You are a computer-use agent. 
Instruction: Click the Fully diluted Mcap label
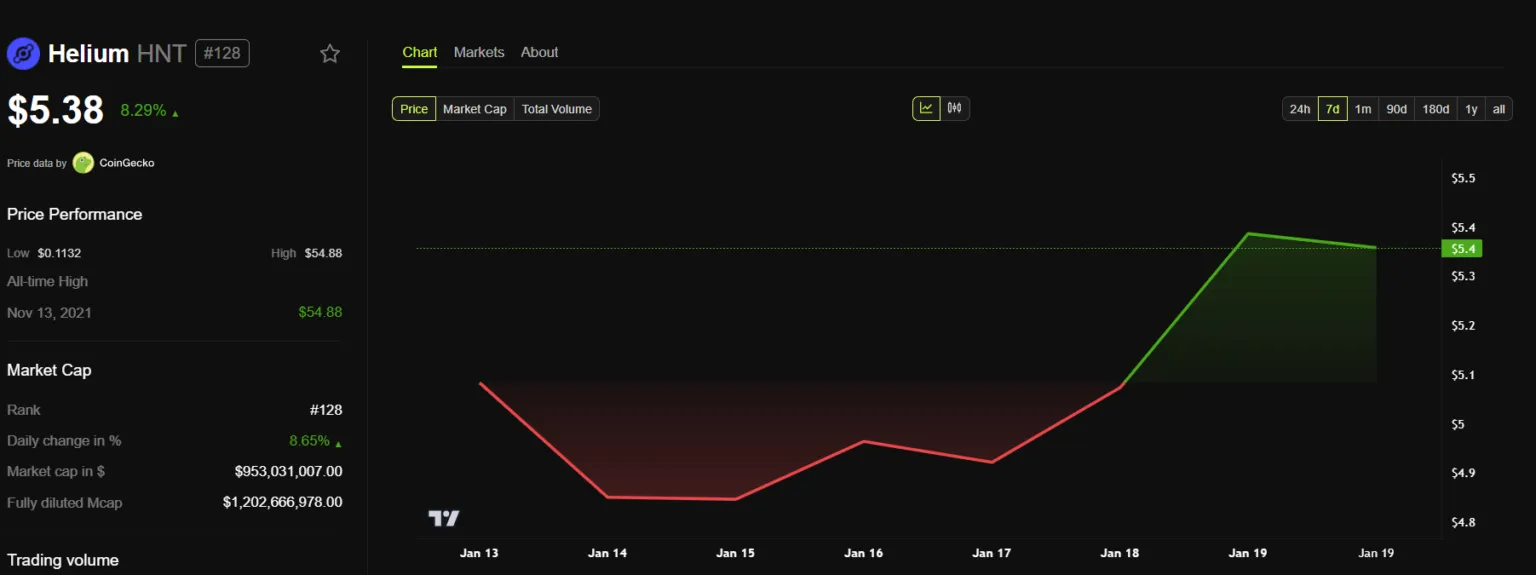[65, 503]
